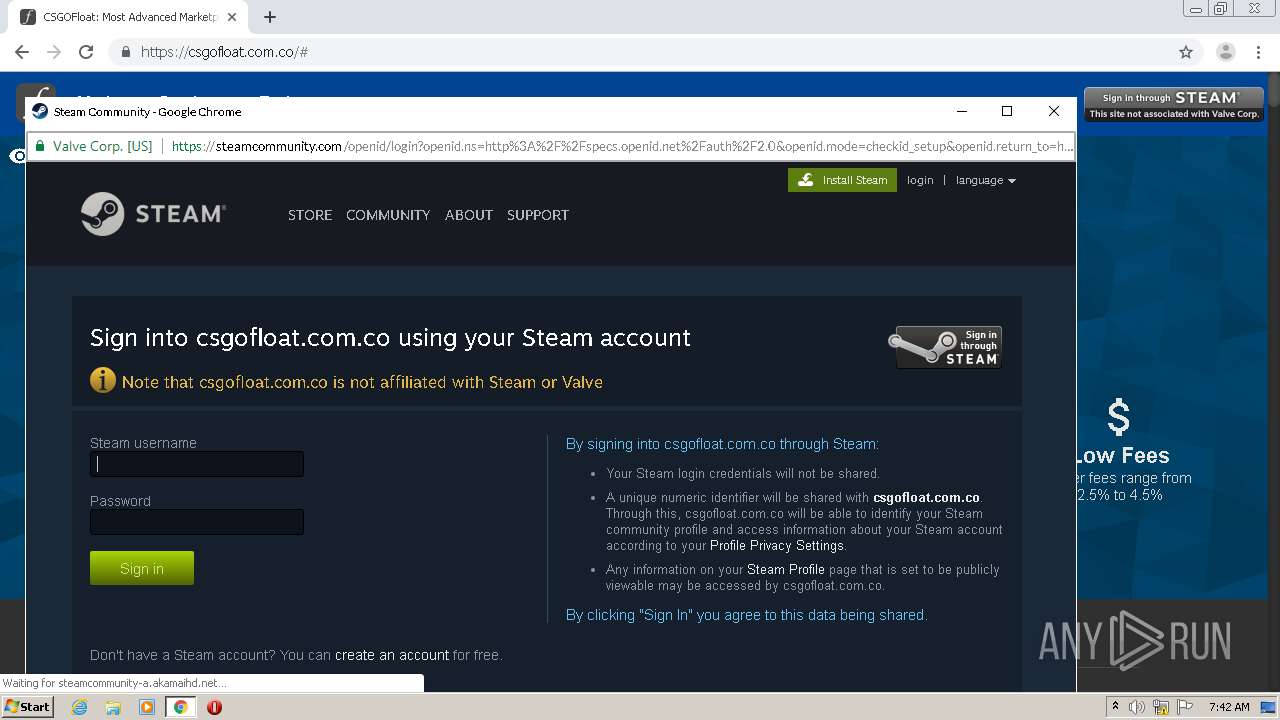Screen dimensions: 1280x720
Task: Click the Chrome taskbar icon
Action: [181, 707]
